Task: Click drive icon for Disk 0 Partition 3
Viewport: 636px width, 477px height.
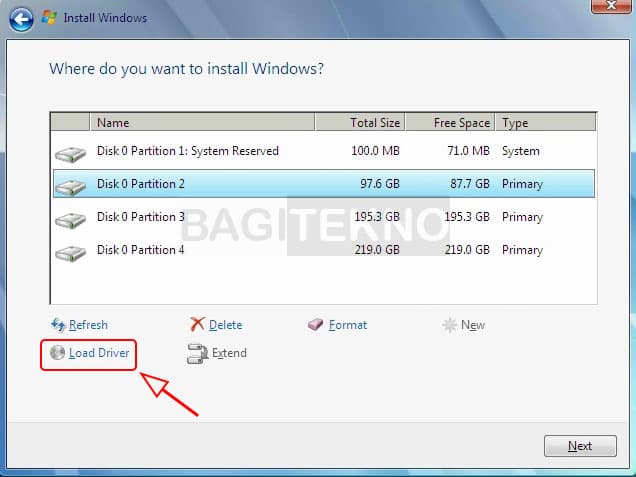Action: (x=71, y=220)
